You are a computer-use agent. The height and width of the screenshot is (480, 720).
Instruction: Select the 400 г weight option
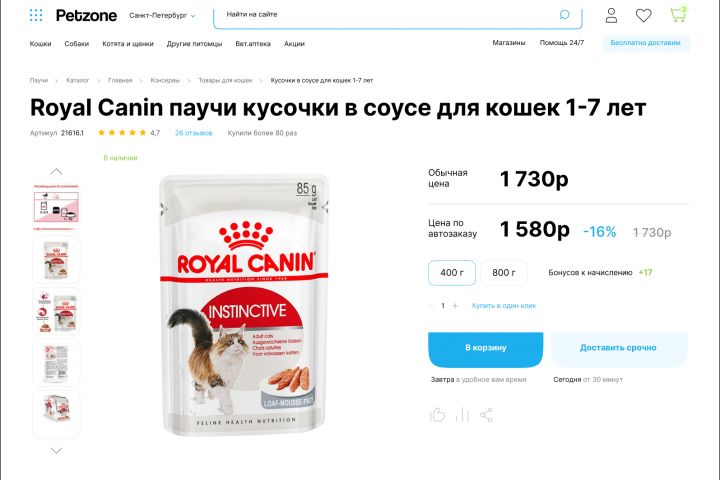[x=452, y=273]
